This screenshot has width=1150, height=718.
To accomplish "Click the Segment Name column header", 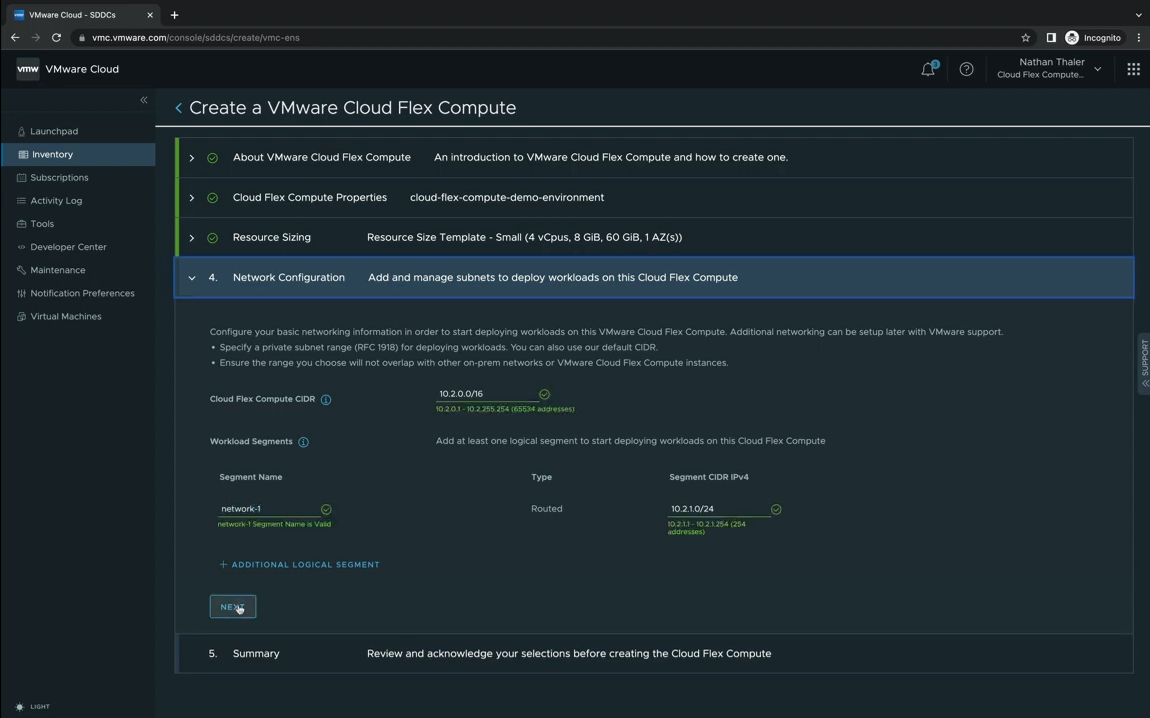I will point(251,477).
